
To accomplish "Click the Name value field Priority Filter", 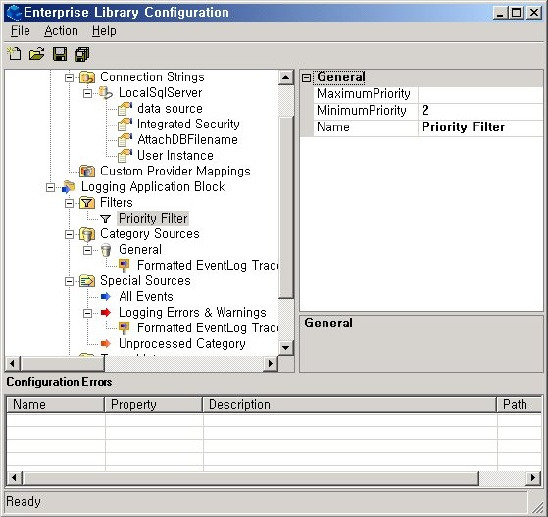I will tap(481, 127).
